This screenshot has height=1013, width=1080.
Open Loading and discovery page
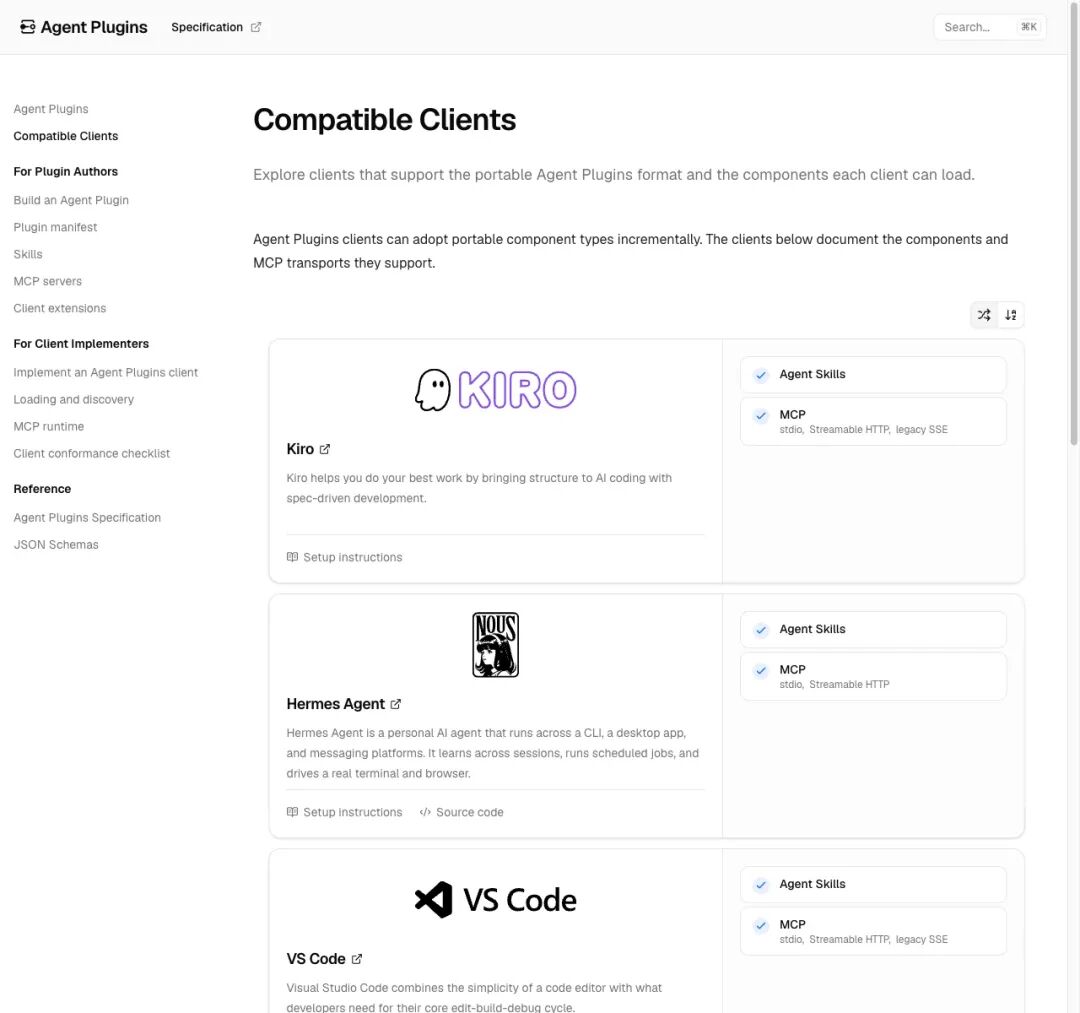(74, 399)
